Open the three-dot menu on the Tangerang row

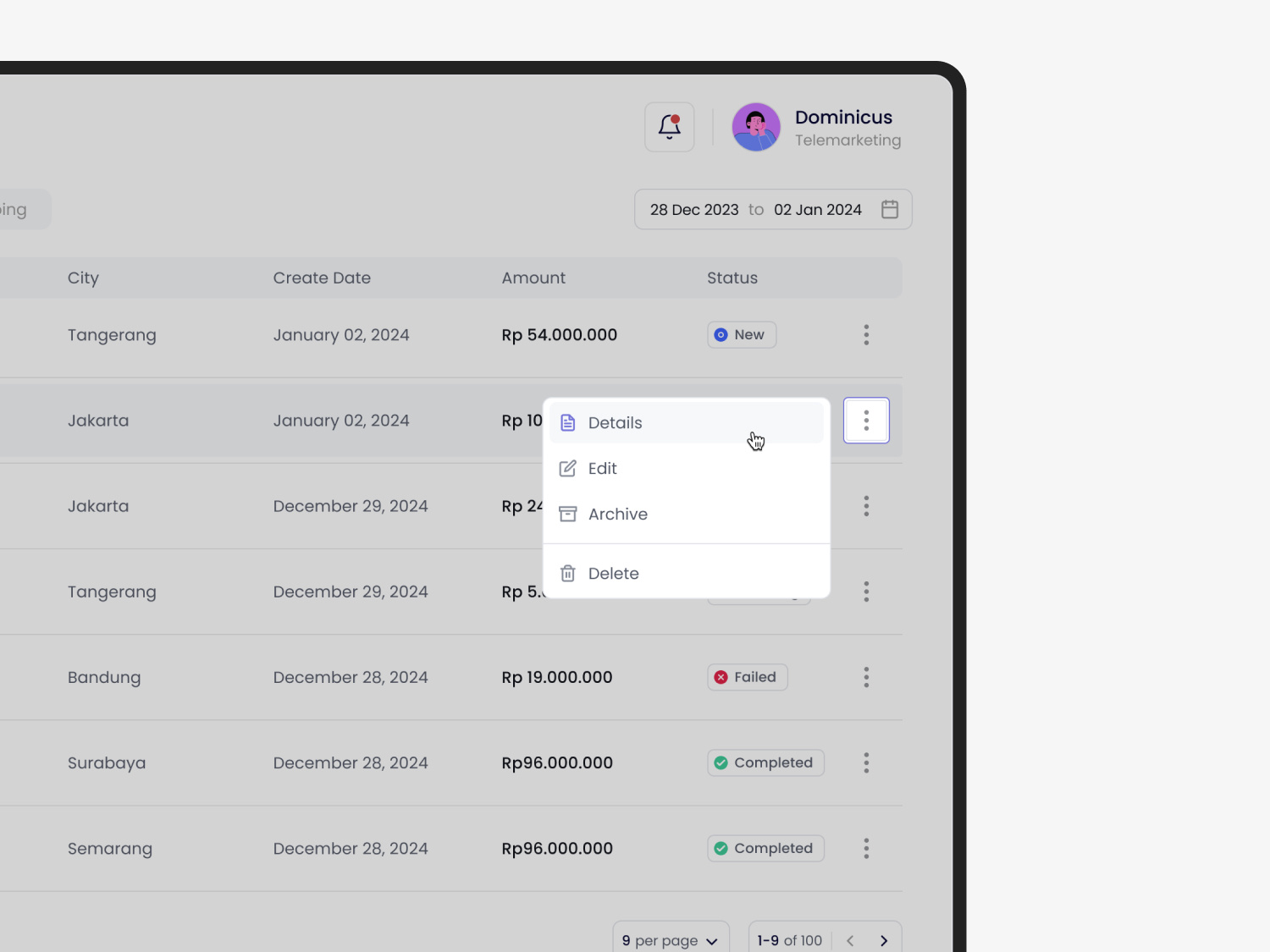tap(866, 334)
